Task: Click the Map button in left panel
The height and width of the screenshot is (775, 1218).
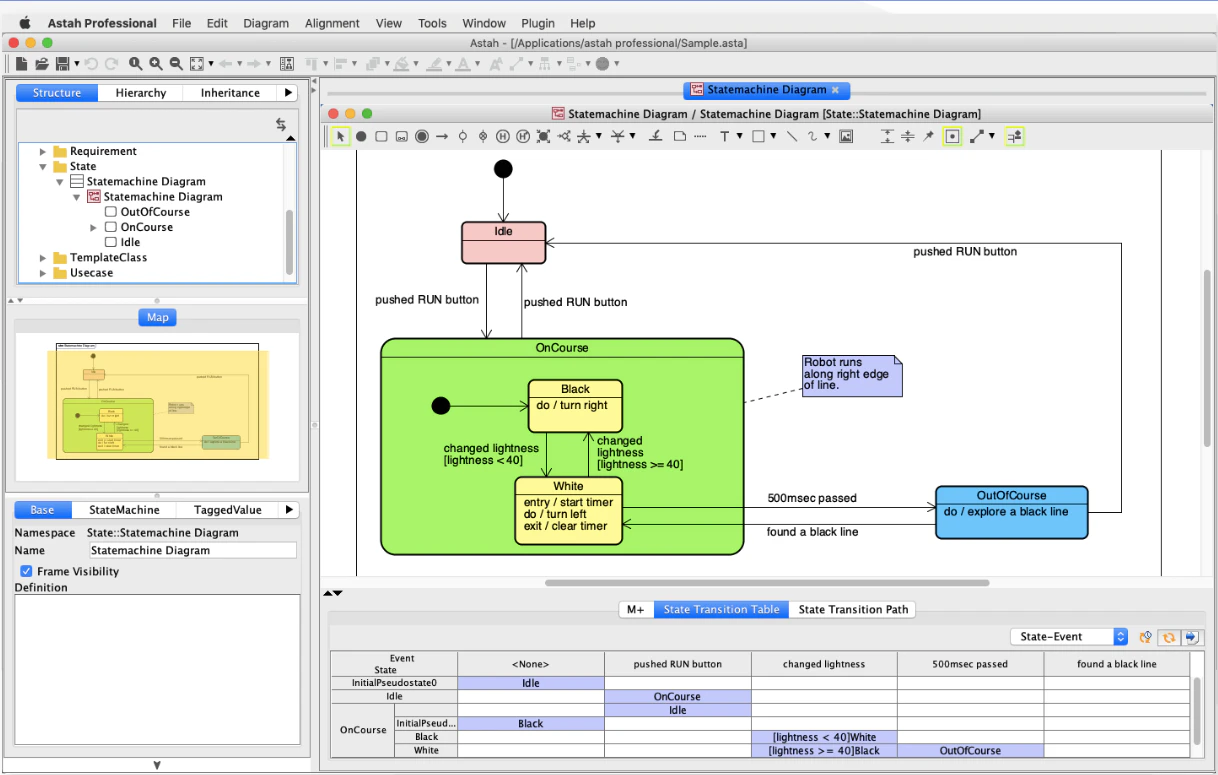Action: click(x=157, y=317)
